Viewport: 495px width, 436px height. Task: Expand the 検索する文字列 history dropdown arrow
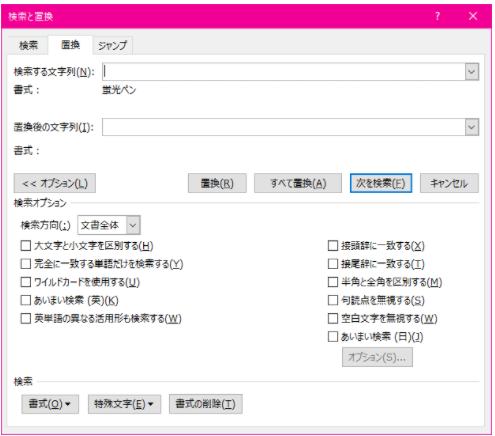tap(472, 72)
